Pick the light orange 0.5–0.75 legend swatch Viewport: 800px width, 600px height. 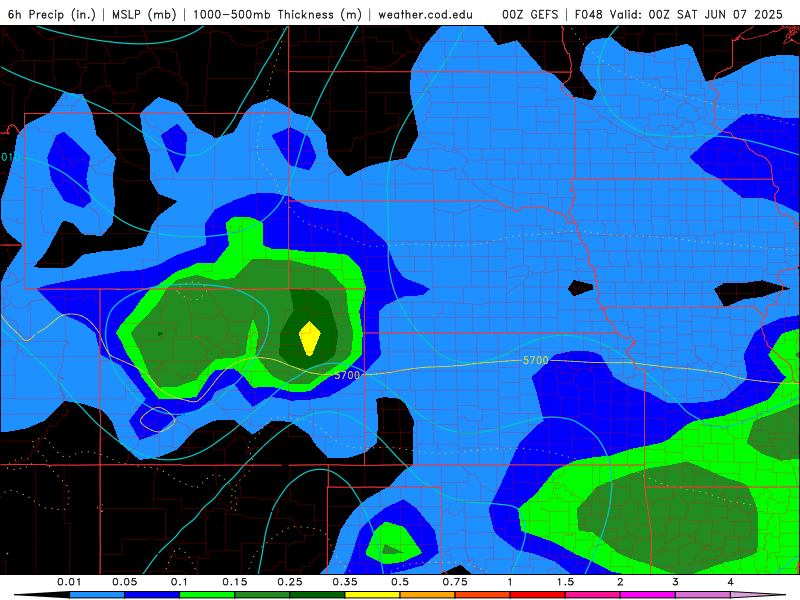(x=428, y=595)
